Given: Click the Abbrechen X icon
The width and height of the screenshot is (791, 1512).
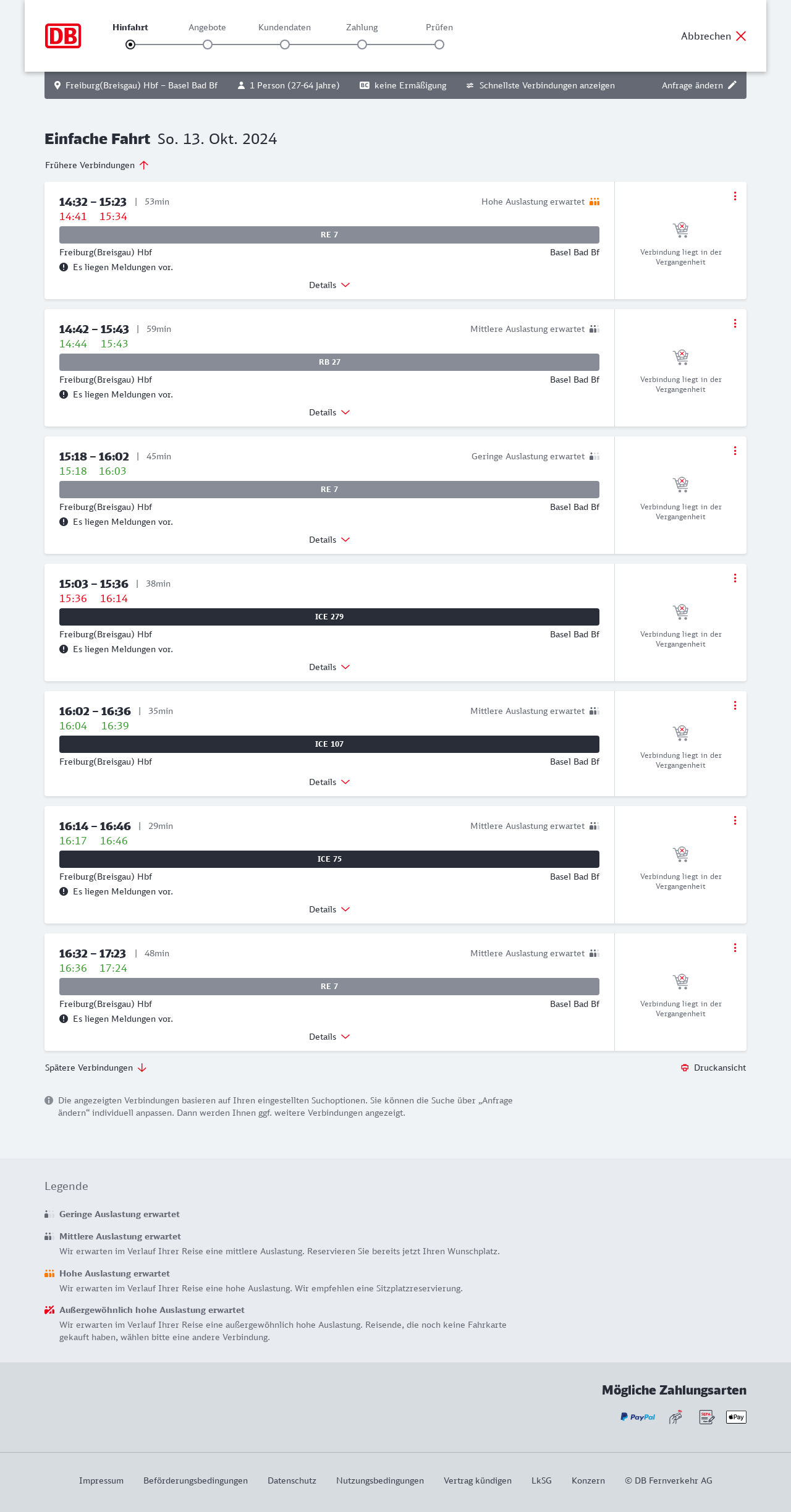Looking at the screenshot, I should [741, 36].
